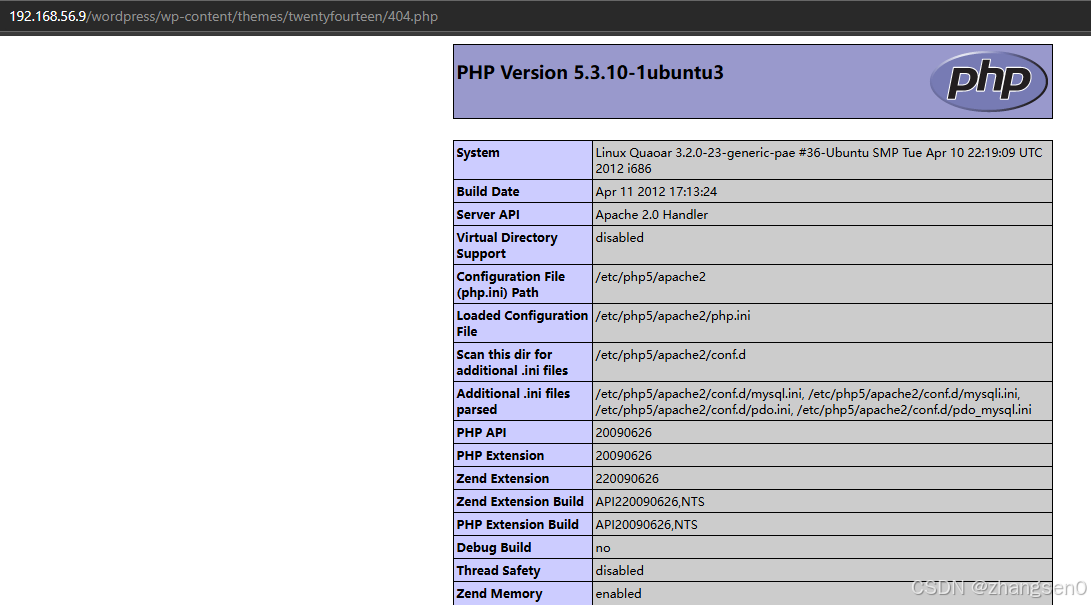Select 'Configuration File (php.ini) Path' label
The height and width of the screenshot is (605, 1091).
pyautogui.click(x=523, y=284)
